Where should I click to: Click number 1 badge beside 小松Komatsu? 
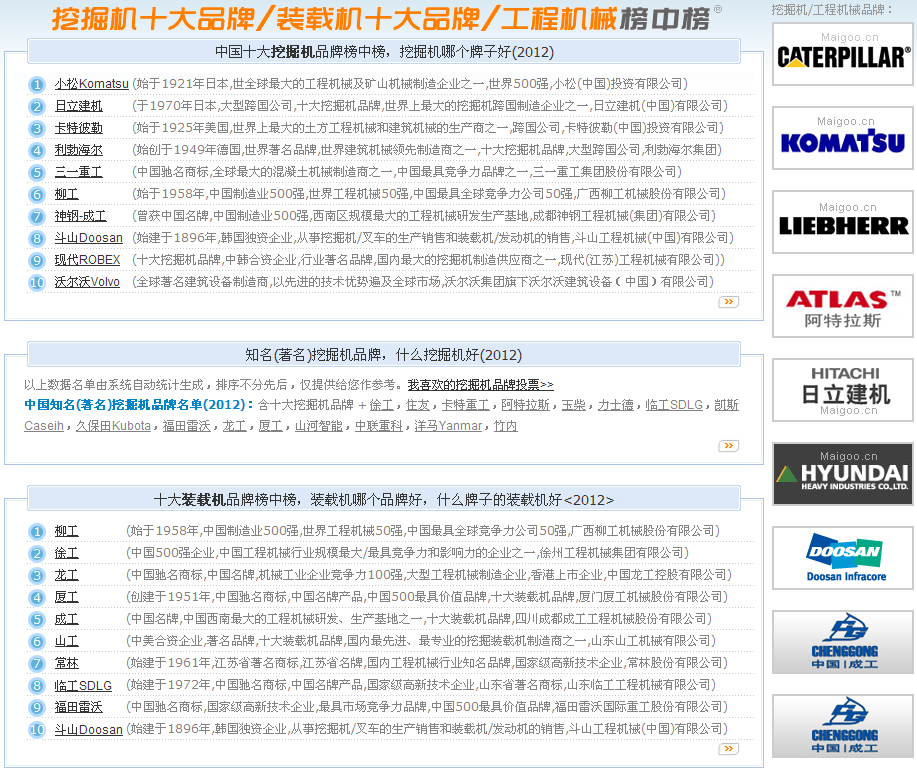coord(37,85)
